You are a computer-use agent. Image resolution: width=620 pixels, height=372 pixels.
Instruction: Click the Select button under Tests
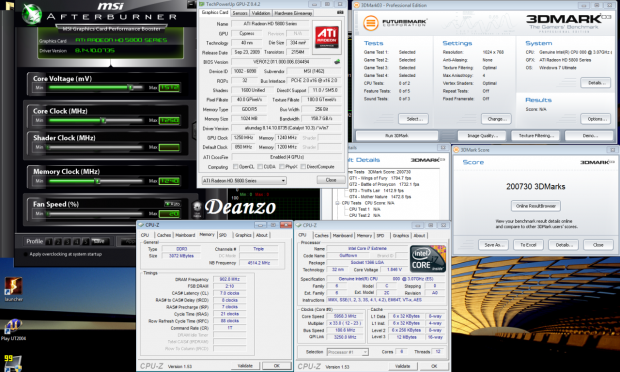(414, 119)
